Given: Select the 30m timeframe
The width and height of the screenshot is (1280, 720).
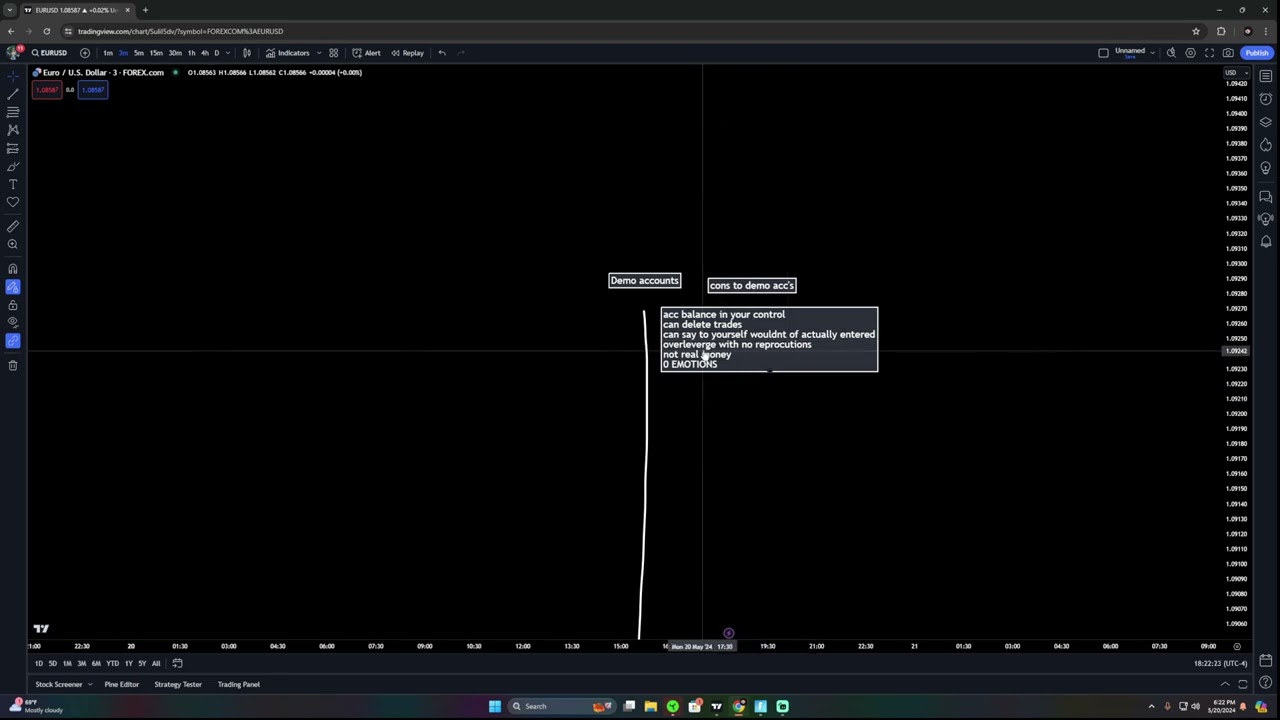Looking at the screenshot, I should point(175,53).
